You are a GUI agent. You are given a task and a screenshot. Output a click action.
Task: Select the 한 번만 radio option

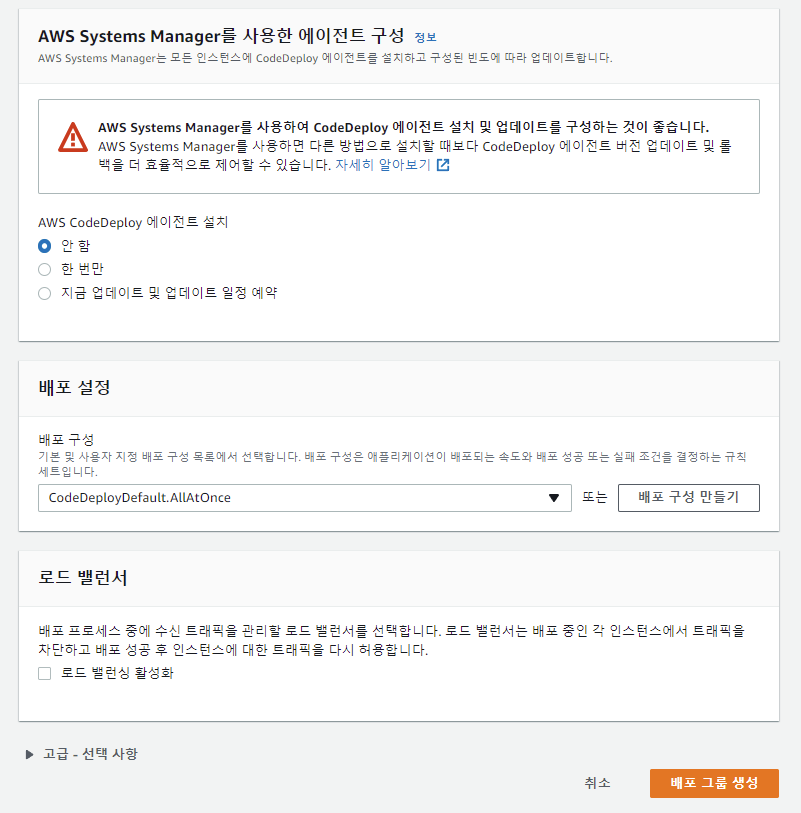45,270
